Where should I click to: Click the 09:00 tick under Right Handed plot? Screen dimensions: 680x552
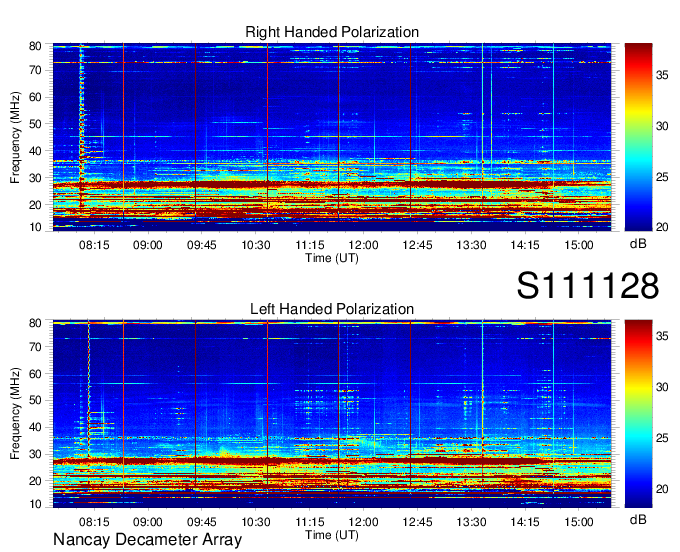click(147, 245)
